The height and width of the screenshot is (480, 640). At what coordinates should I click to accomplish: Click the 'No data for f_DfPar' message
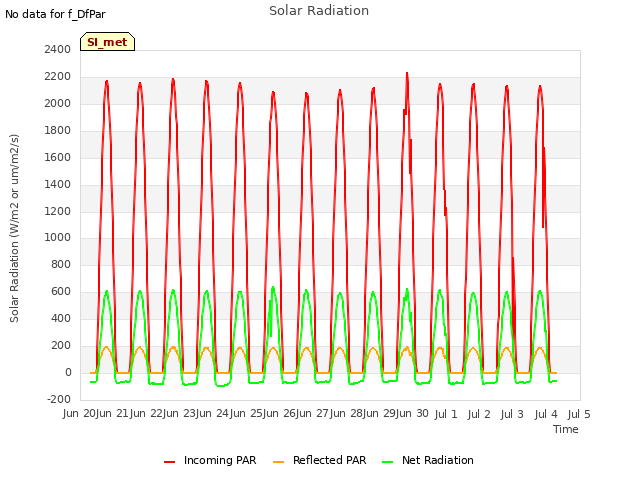(55, 14)
